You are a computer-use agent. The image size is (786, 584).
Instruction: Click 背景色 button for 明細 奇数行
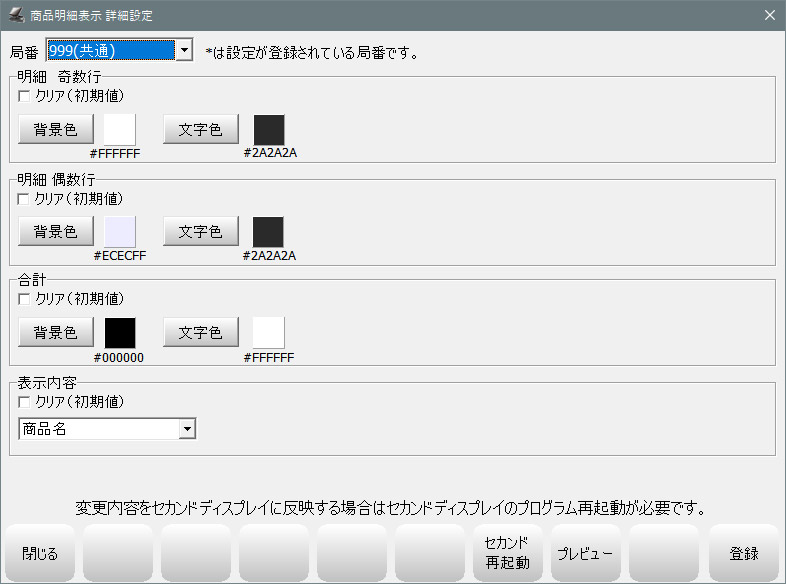coord(56,129)
